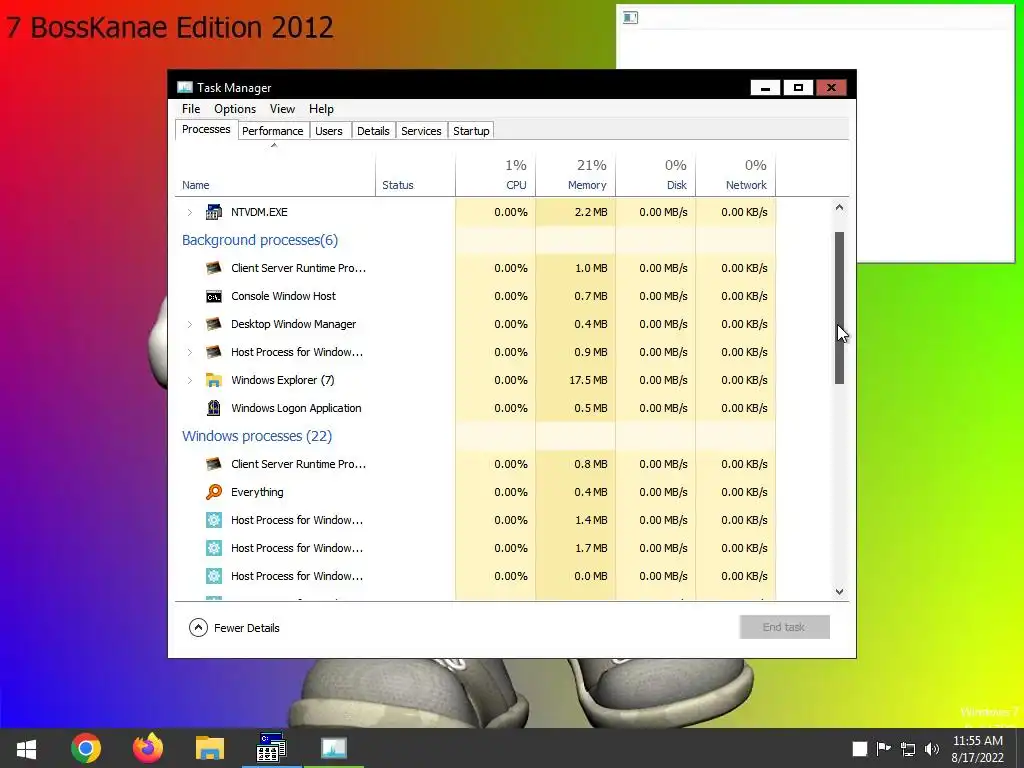
Task: Expand the Host Process row in Background processes
Action: tap(189, 353)
